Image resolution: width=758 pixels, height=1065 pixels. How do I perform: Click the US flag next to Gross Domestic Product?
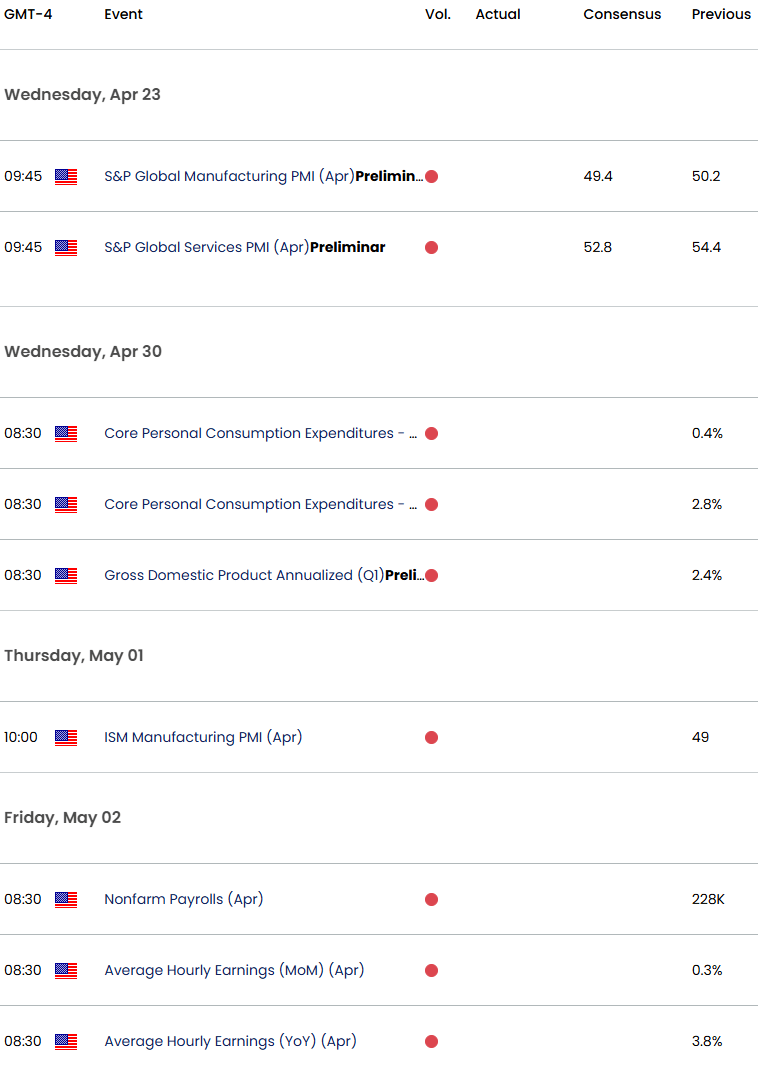tap(66, 575)
